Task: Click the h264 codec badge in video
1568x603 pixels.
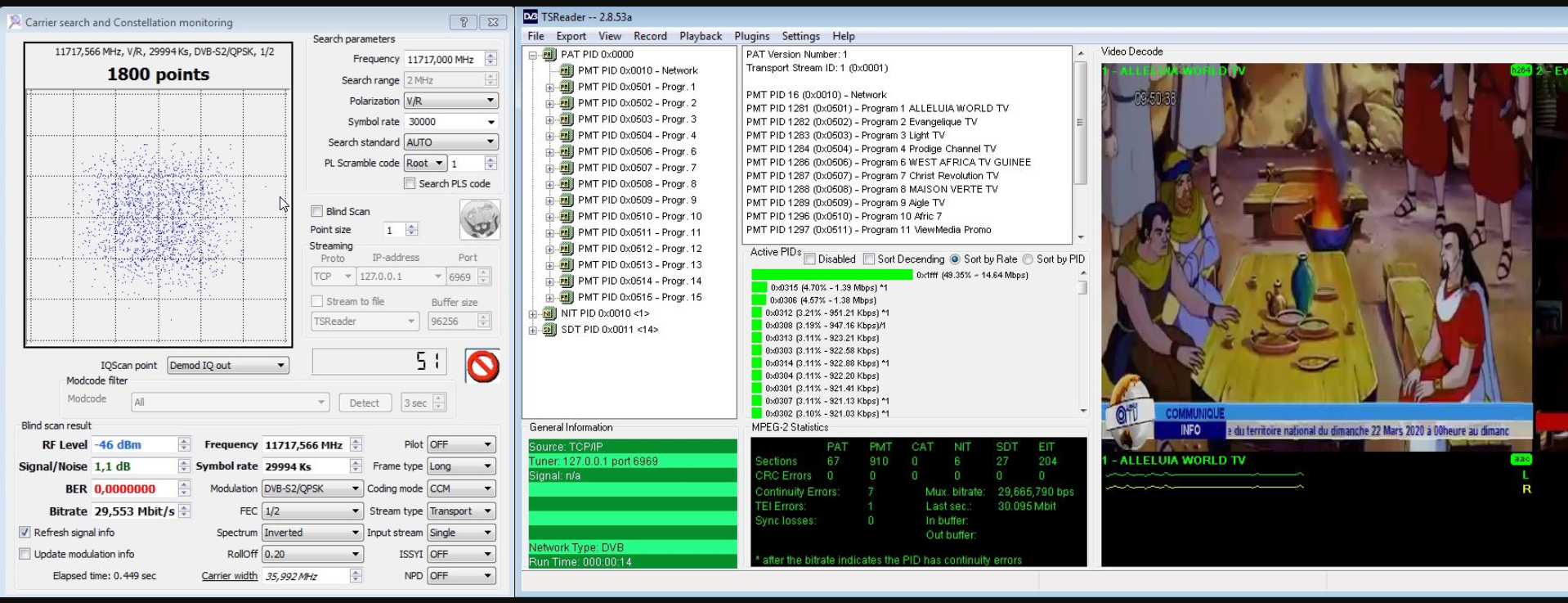Action: click(1521, 70)
